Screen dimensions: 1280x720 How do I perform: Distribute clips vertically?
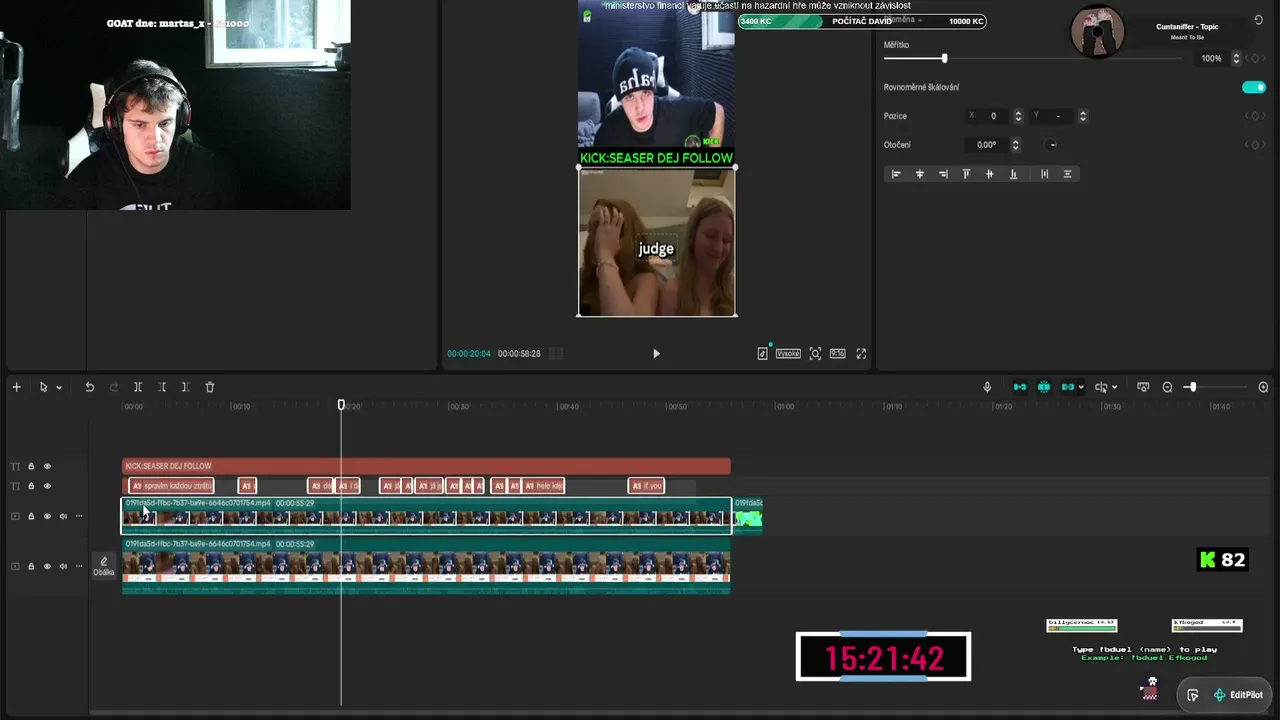point(1067,174)
